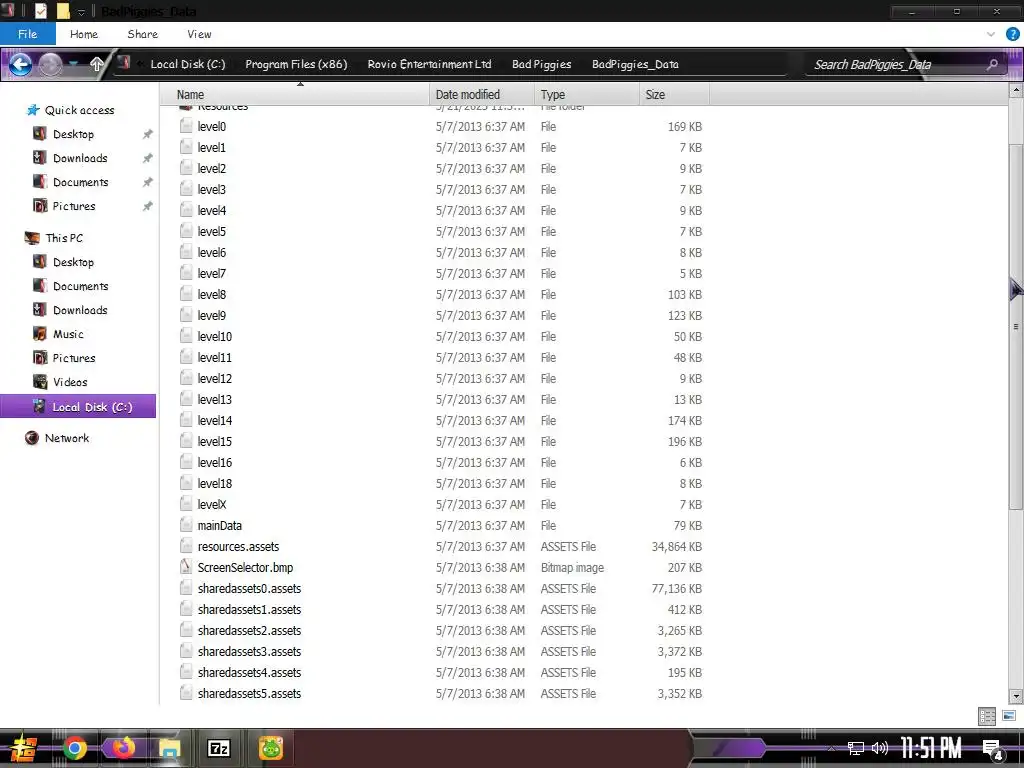Sort by the Size column header

click(x=674, y=95)
